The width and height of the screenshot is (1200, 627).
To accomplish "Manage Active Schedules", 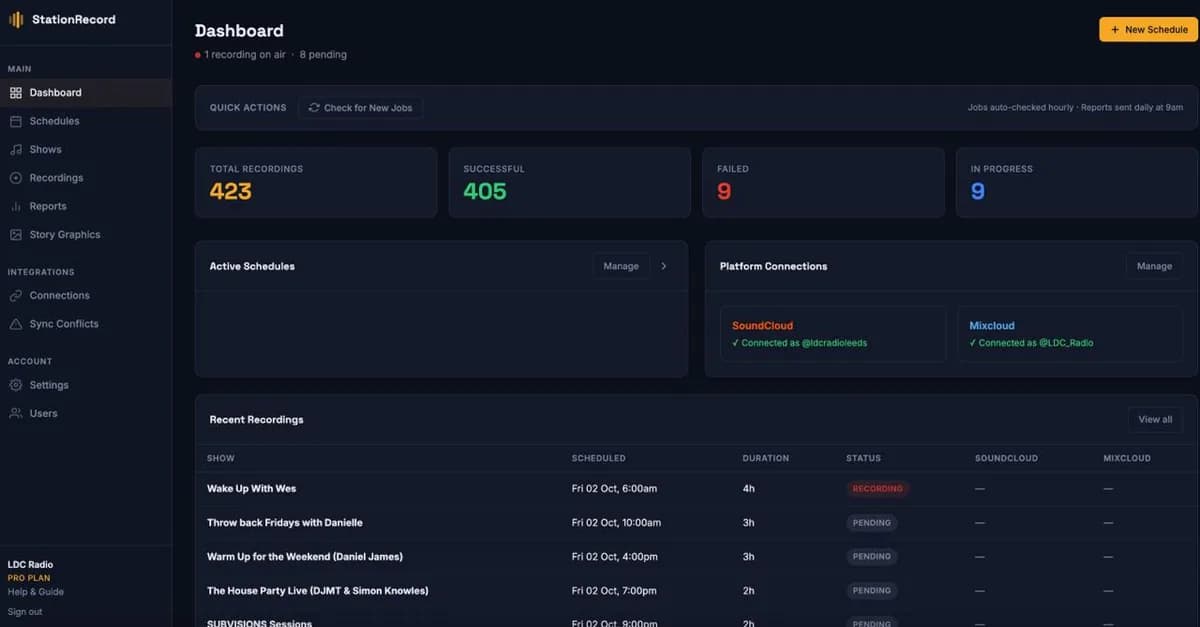I will click(x=621, y=266).
